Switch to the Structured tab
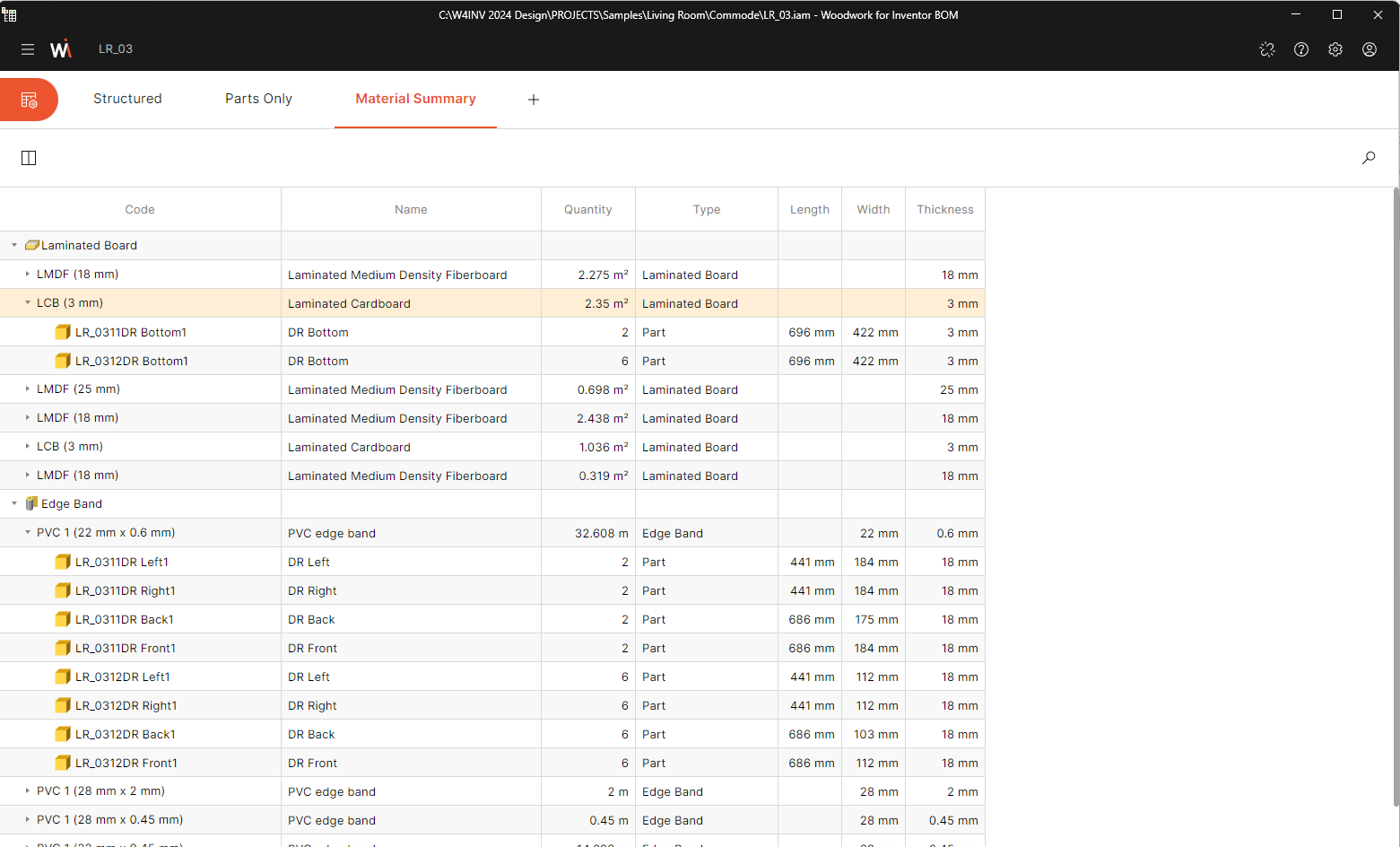Viewport: 1400px width, 847px height. click(127, 99)
